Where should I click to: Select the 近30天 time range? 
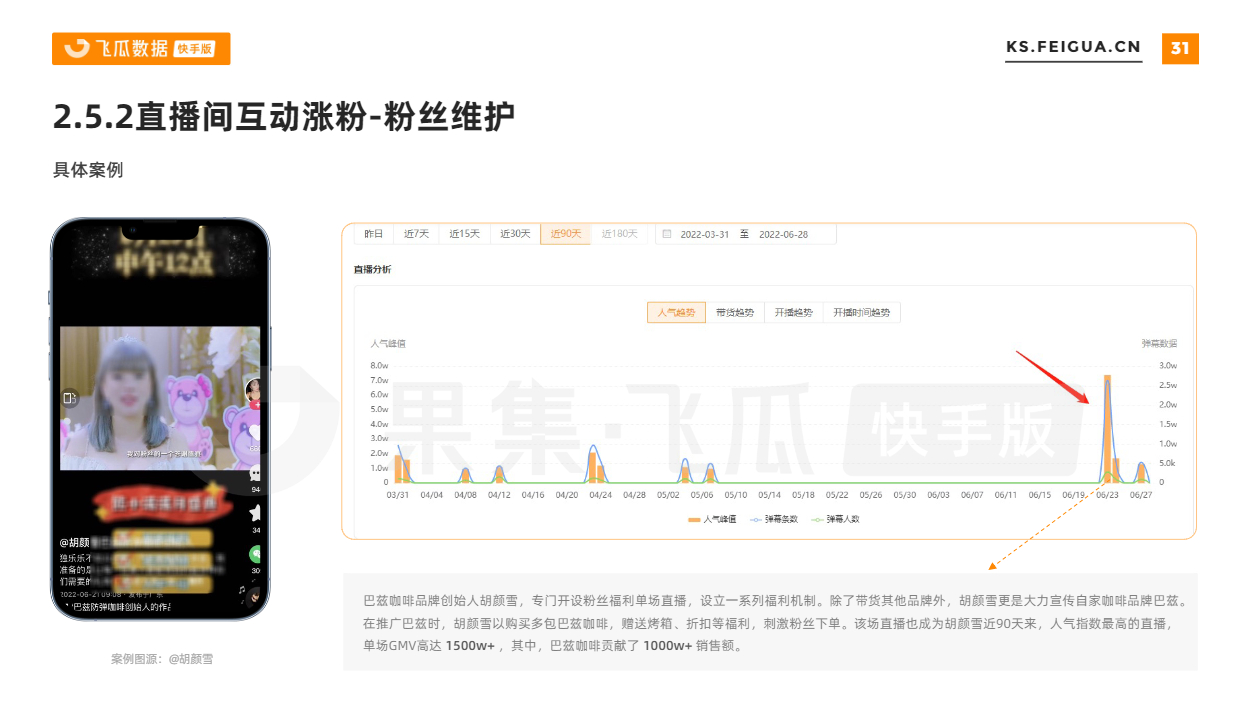[515, 234]
